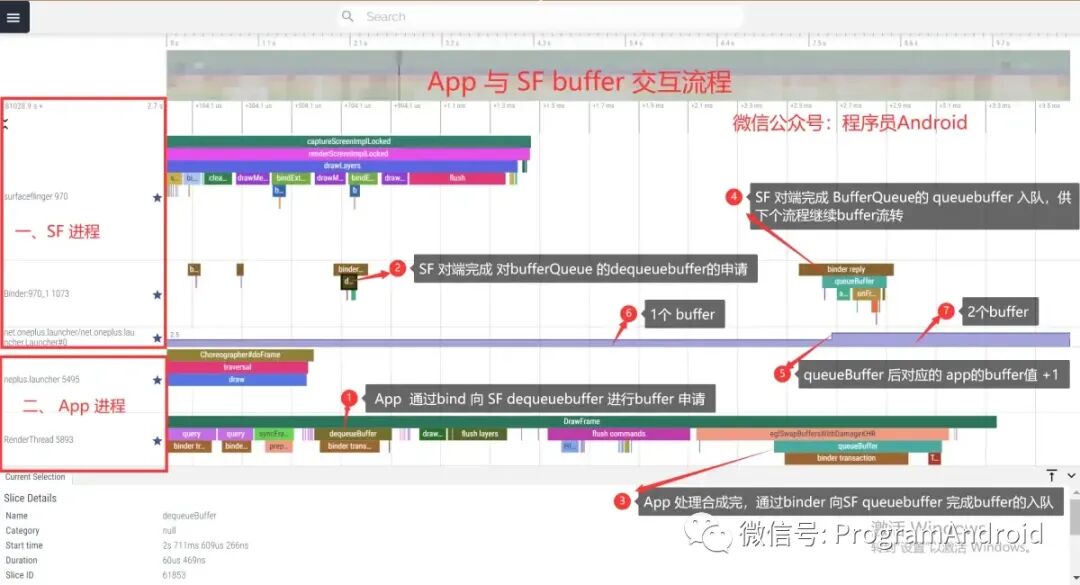Collapse the details panel with chevron
Screen dimensions: 1080x585
(1071, 475)
